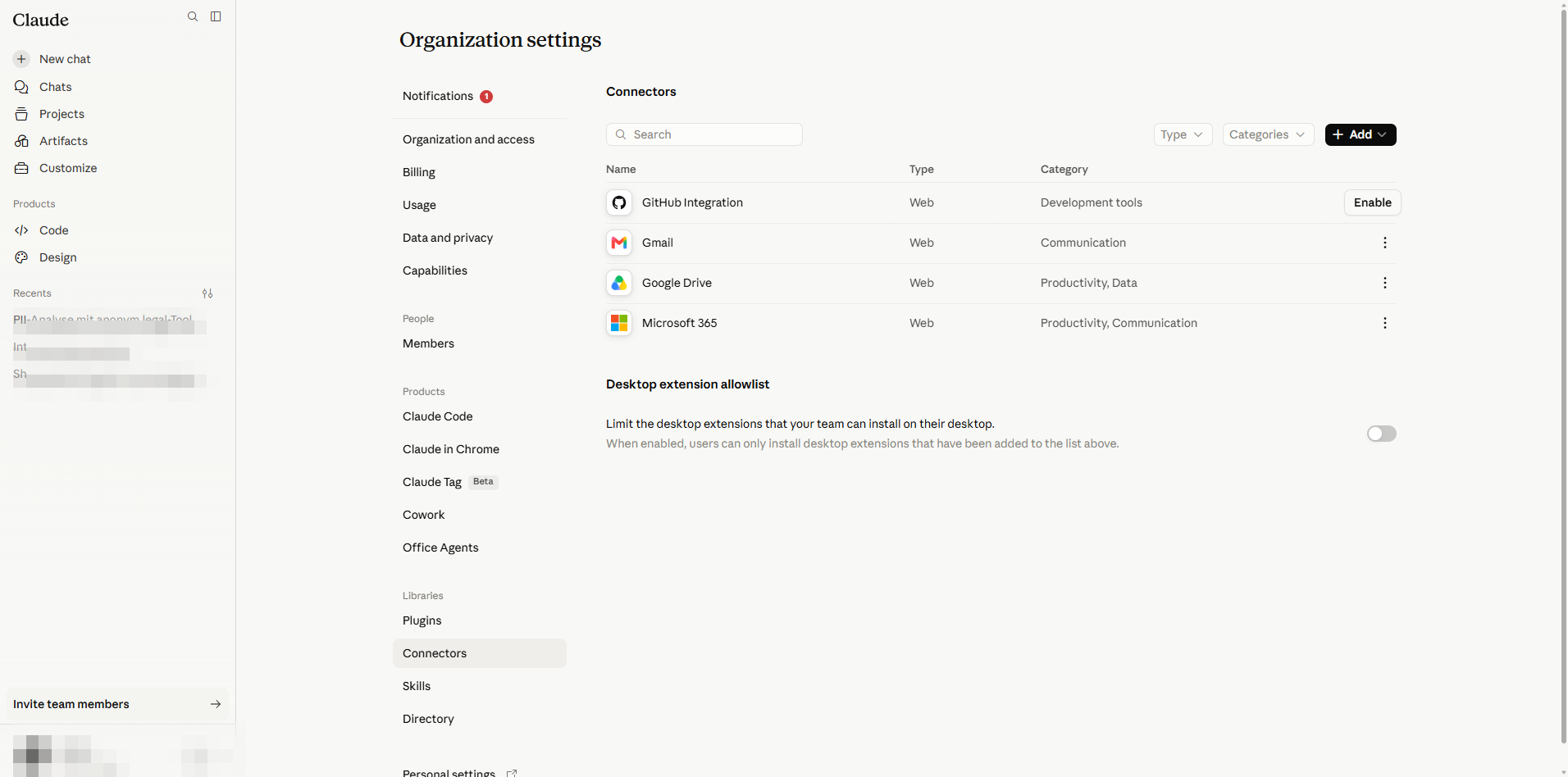The height and width of the screenshot is (777, 1568).
Task: Click into the connectors Search field
Action: pos(704,134)
